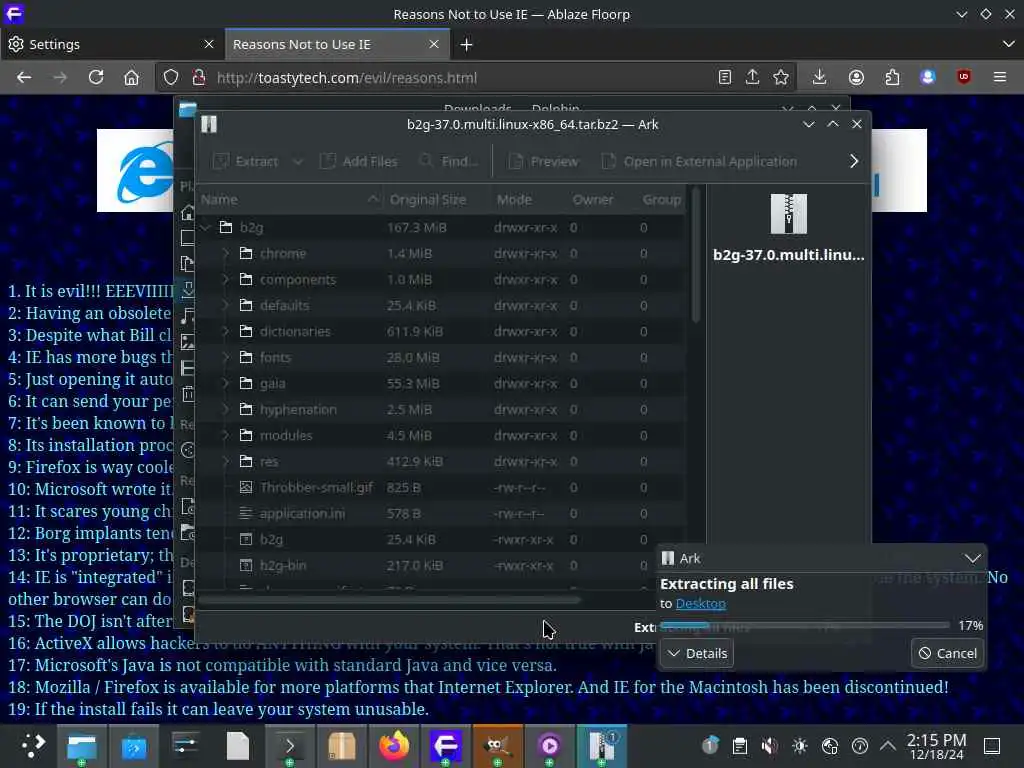Select the modules folder row

click(x=442, y=436)
